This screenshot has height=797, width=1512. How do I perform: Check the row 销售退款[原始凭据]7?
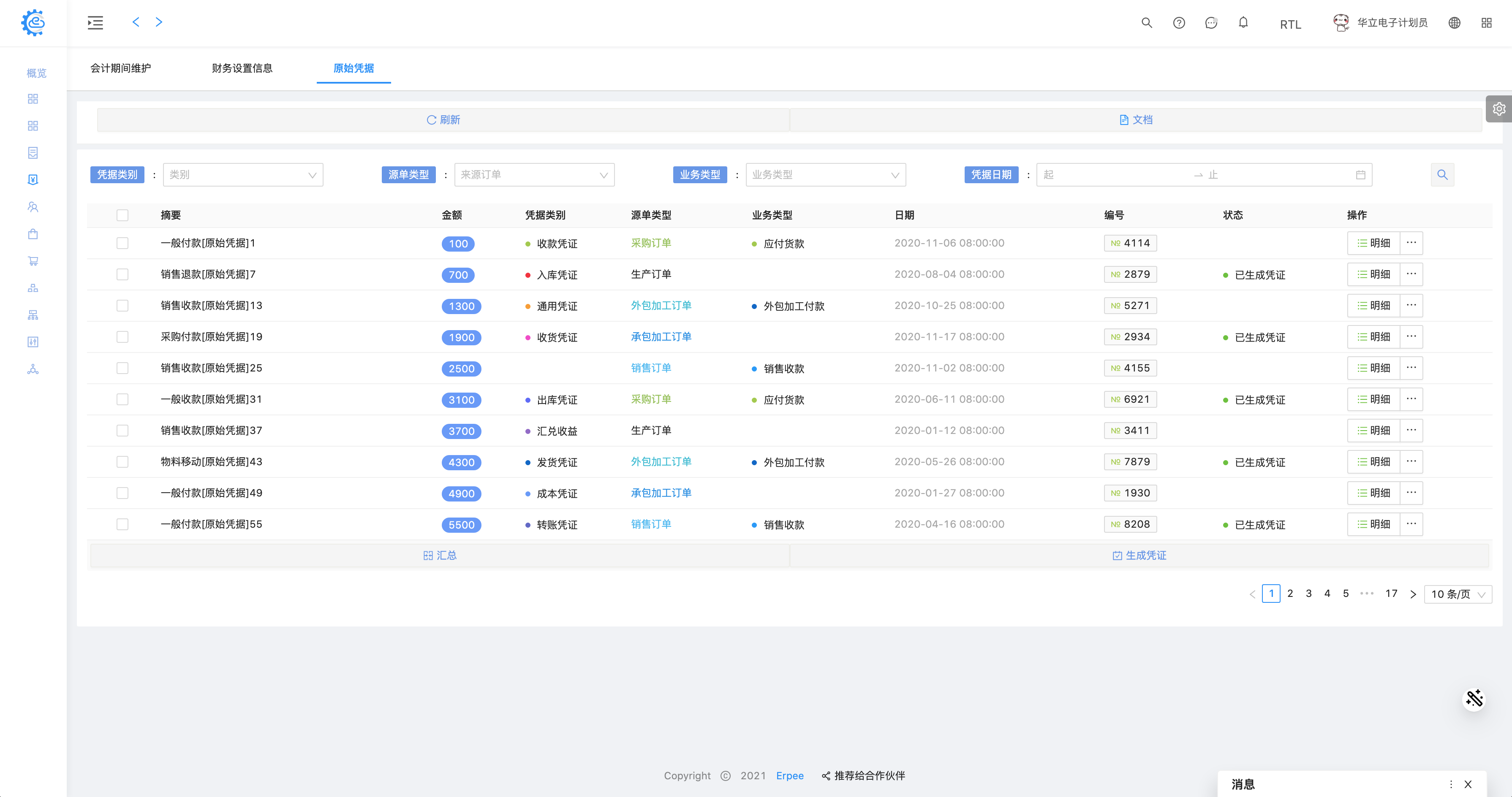[122, 274]
